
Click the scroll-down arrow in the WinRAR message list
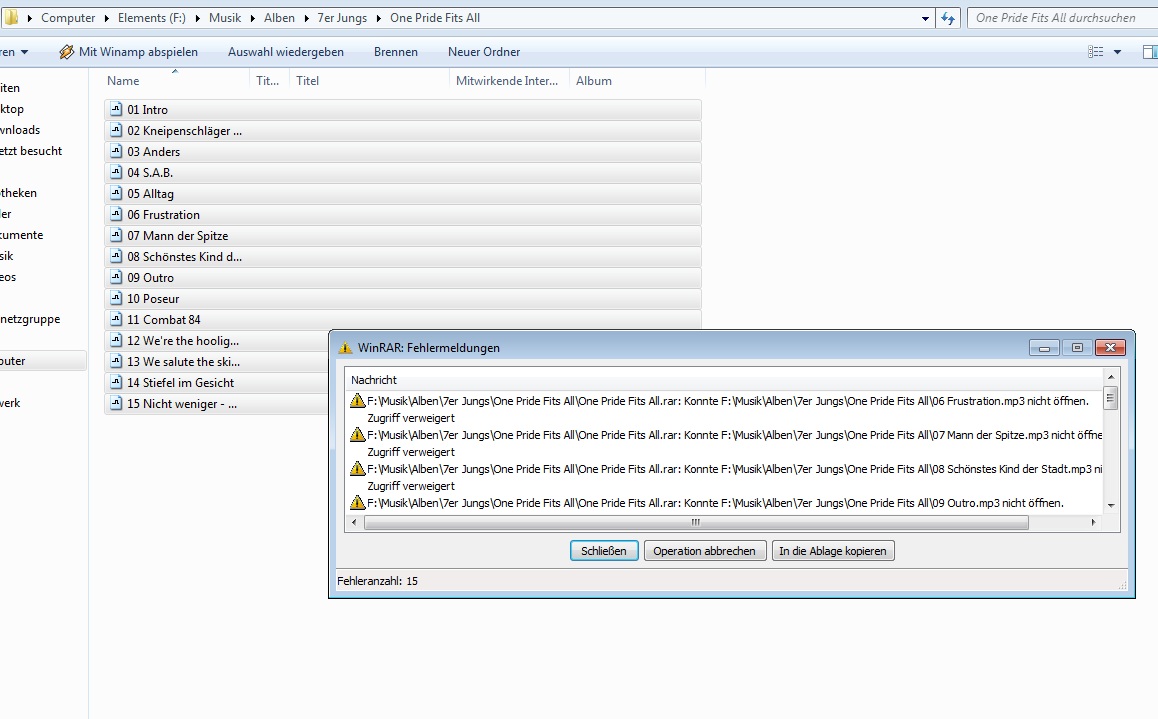tap(1111, 506)
